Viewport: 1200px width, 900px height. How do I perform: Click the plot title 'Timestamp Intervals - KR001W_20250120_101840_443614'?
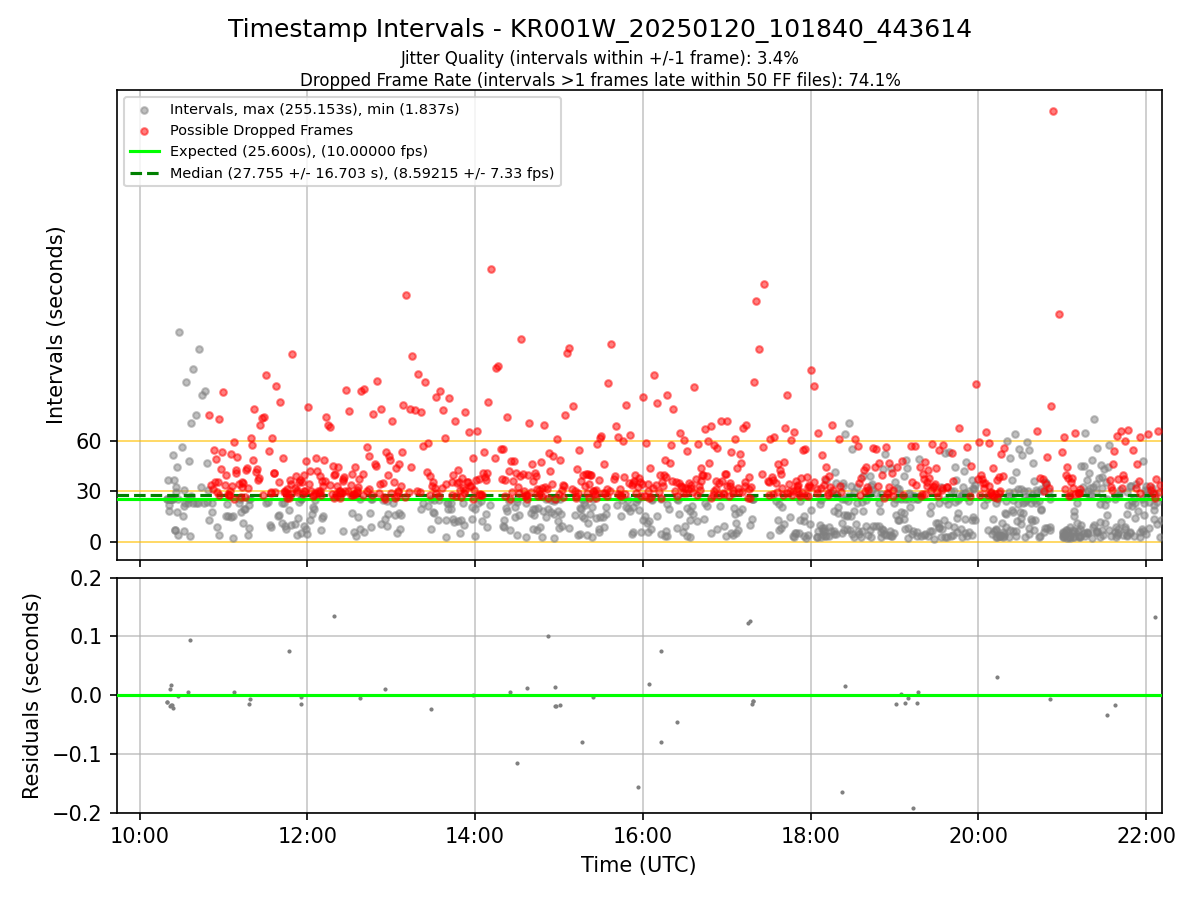[x=599, y=29]
